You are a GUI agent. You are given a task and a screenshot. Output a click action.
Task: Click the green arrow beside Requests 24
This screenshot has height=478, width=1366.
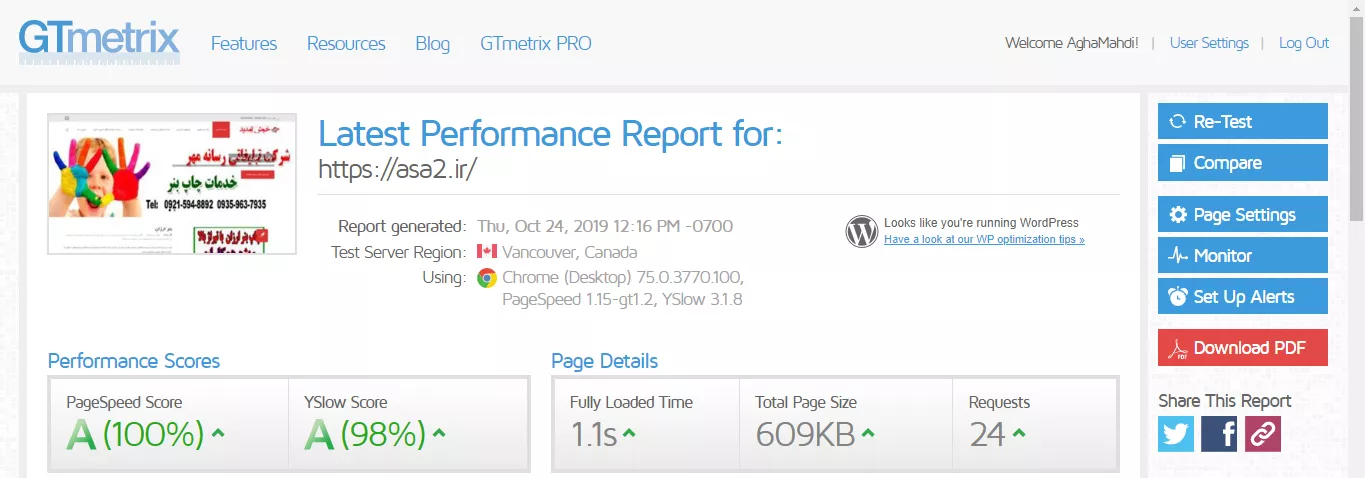pos(1018,433)
